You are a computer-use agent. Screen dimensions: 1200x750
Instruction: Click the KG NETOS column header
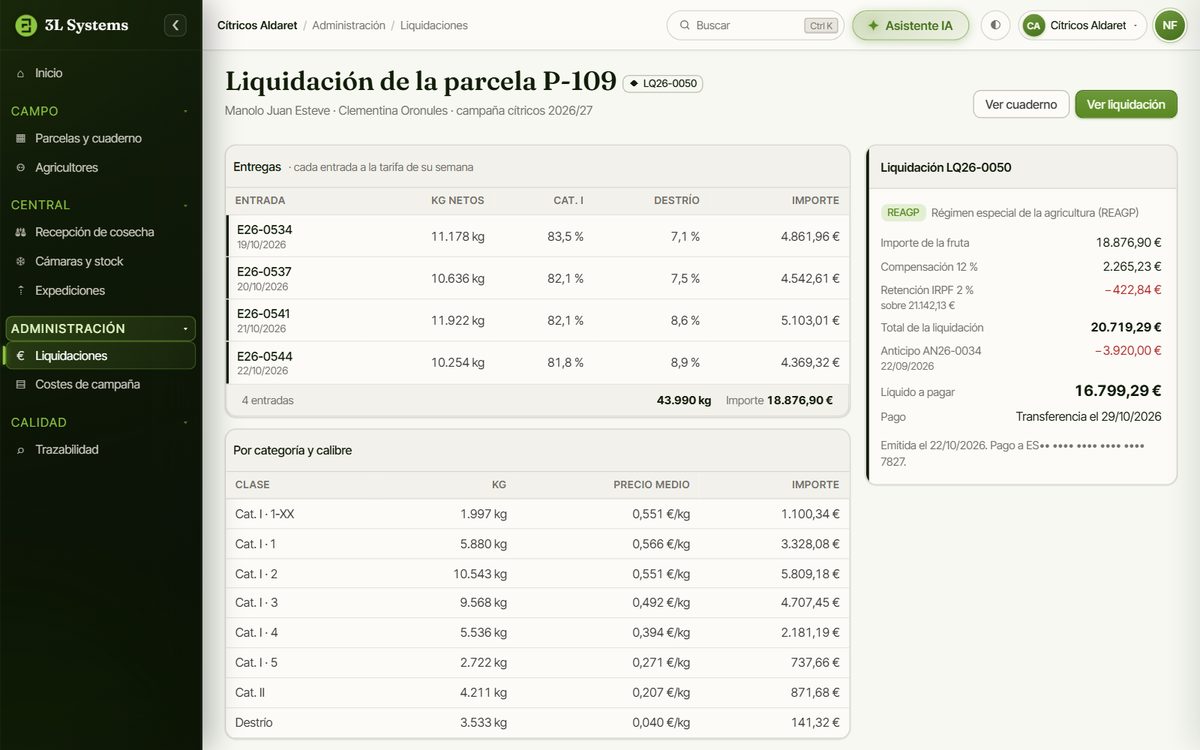click(x=457, y=201)
